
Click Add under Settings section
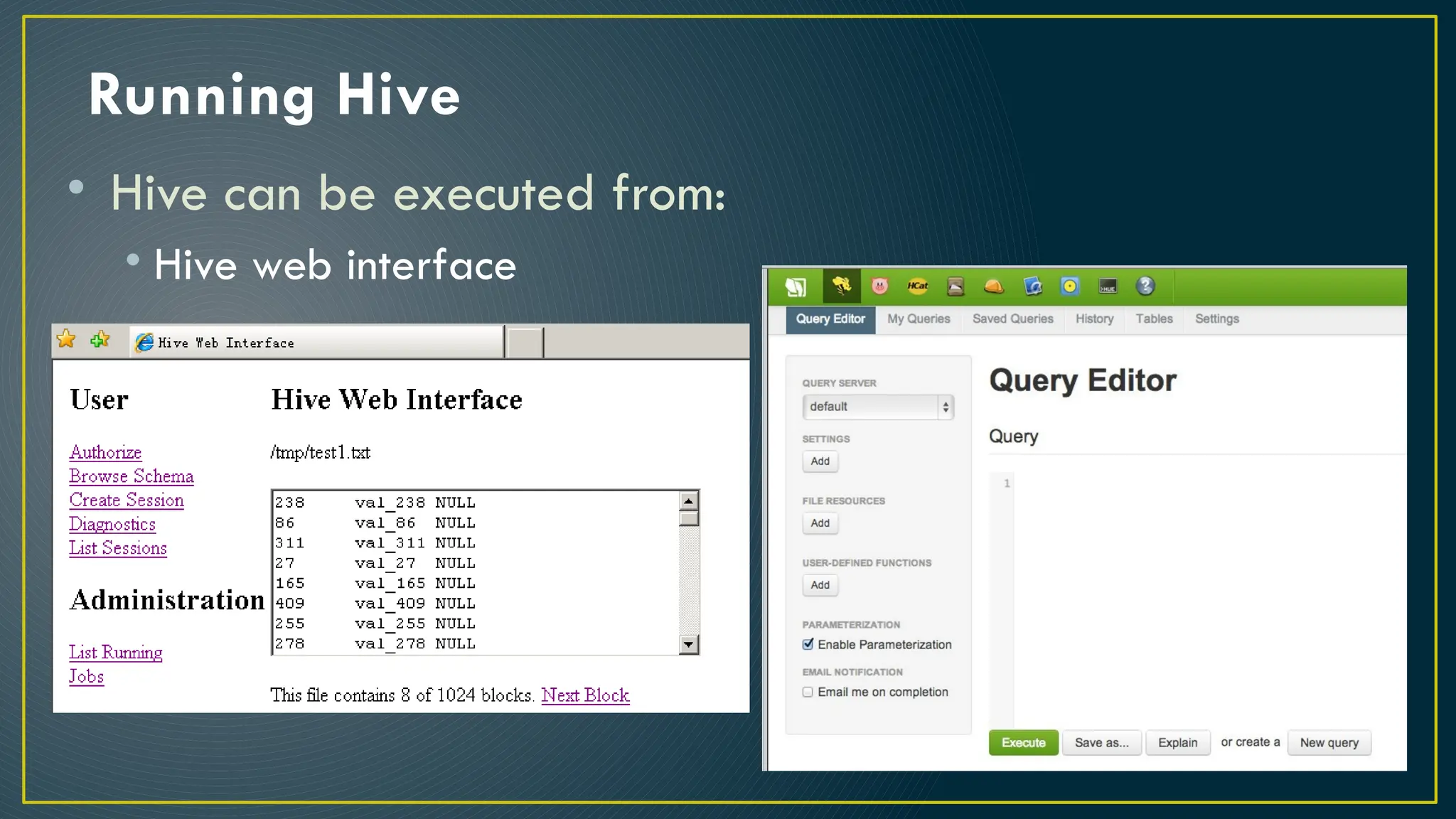(820, 461)
